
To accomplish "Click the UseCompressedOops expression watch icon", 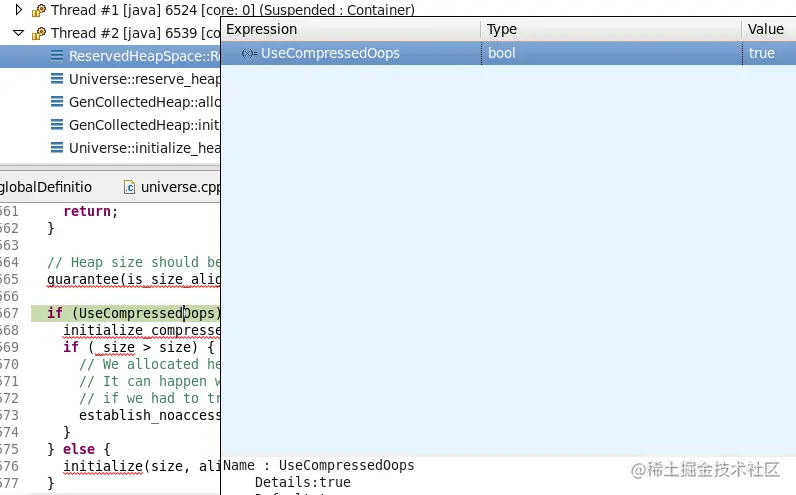I will 249,53.
